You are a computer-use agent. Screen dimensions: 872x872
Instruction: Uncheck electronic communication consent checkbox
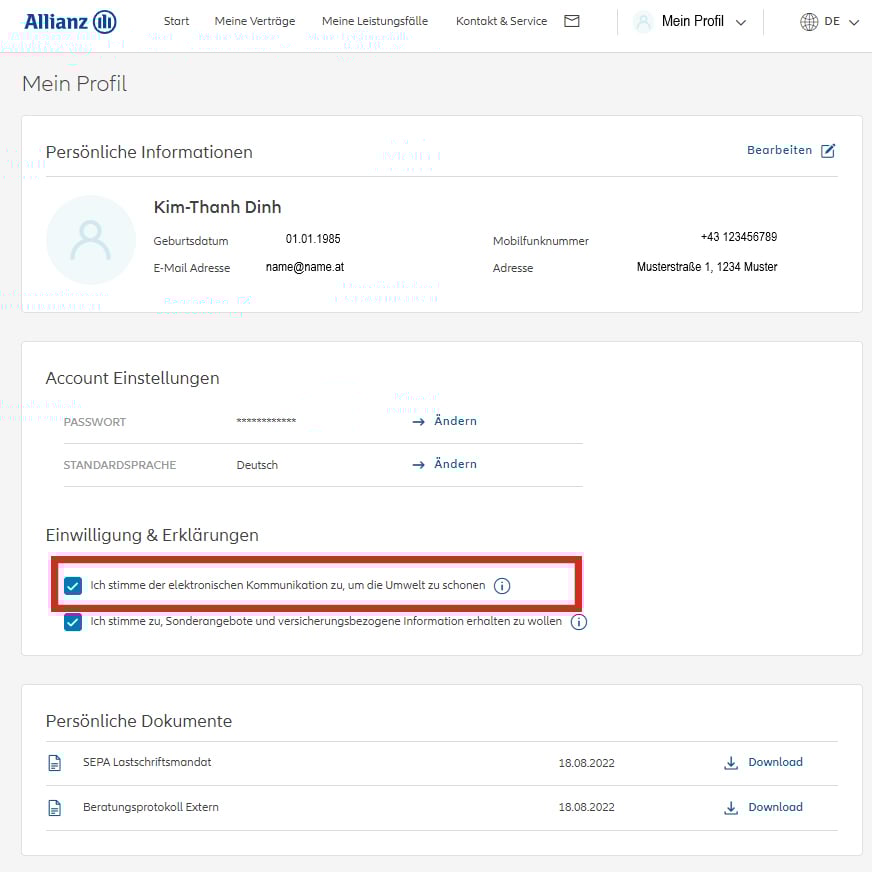coord(73,586)
